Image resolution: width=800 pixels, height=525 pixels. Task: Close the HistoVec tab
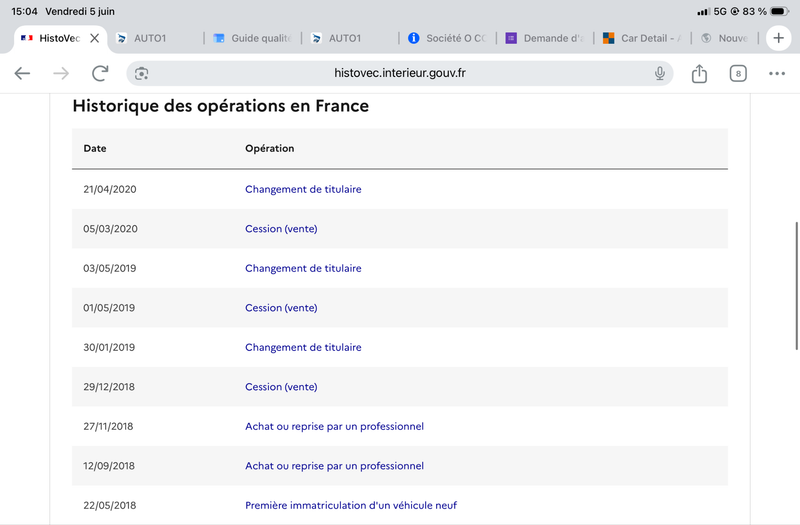tap(94, 38)
